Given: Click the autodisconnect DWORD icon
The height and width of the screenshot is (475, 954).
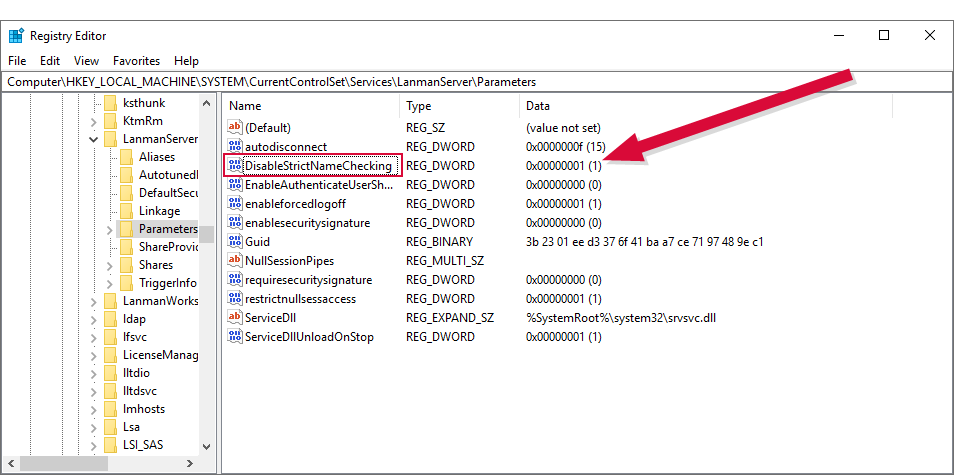Looking at the screenshot, I should tap(234, 147).
